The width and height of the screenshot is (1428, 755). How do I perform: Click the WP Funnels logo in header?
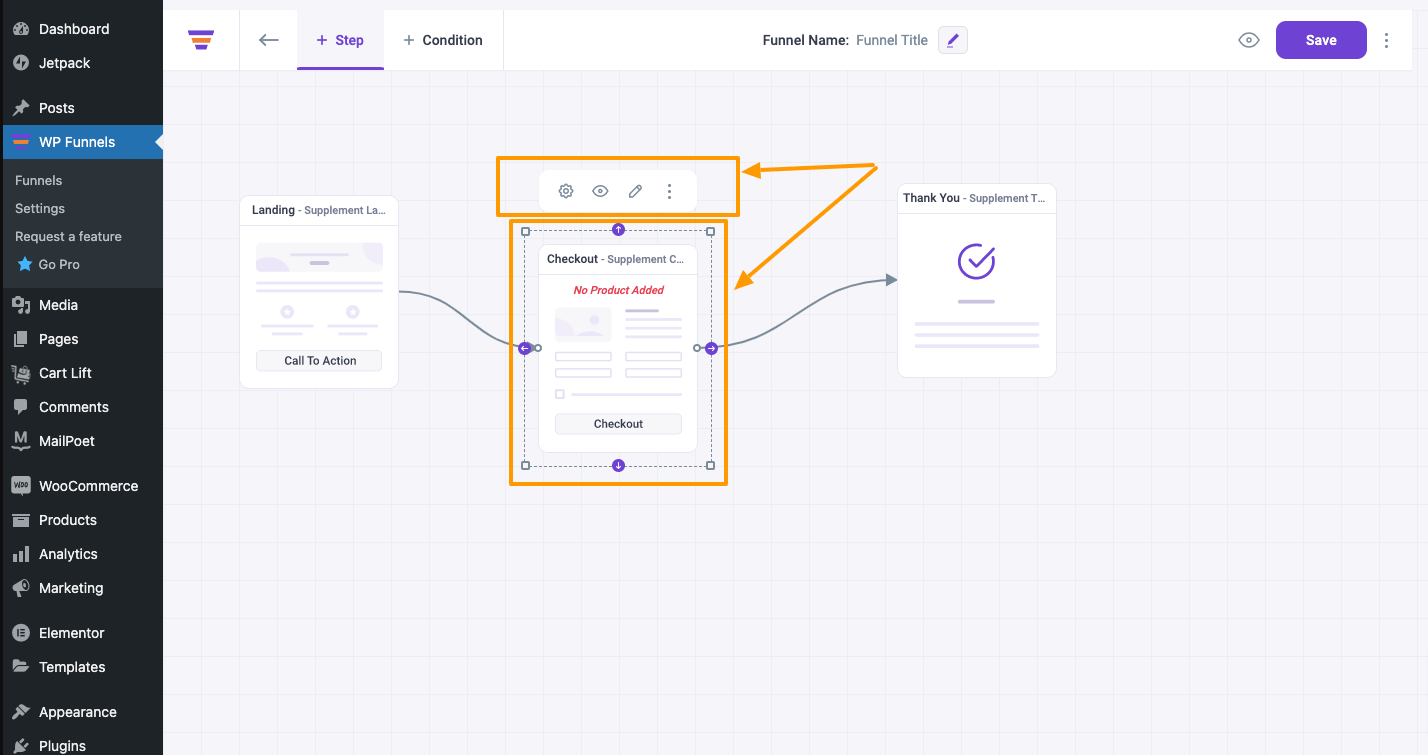[x=201, y=40]
